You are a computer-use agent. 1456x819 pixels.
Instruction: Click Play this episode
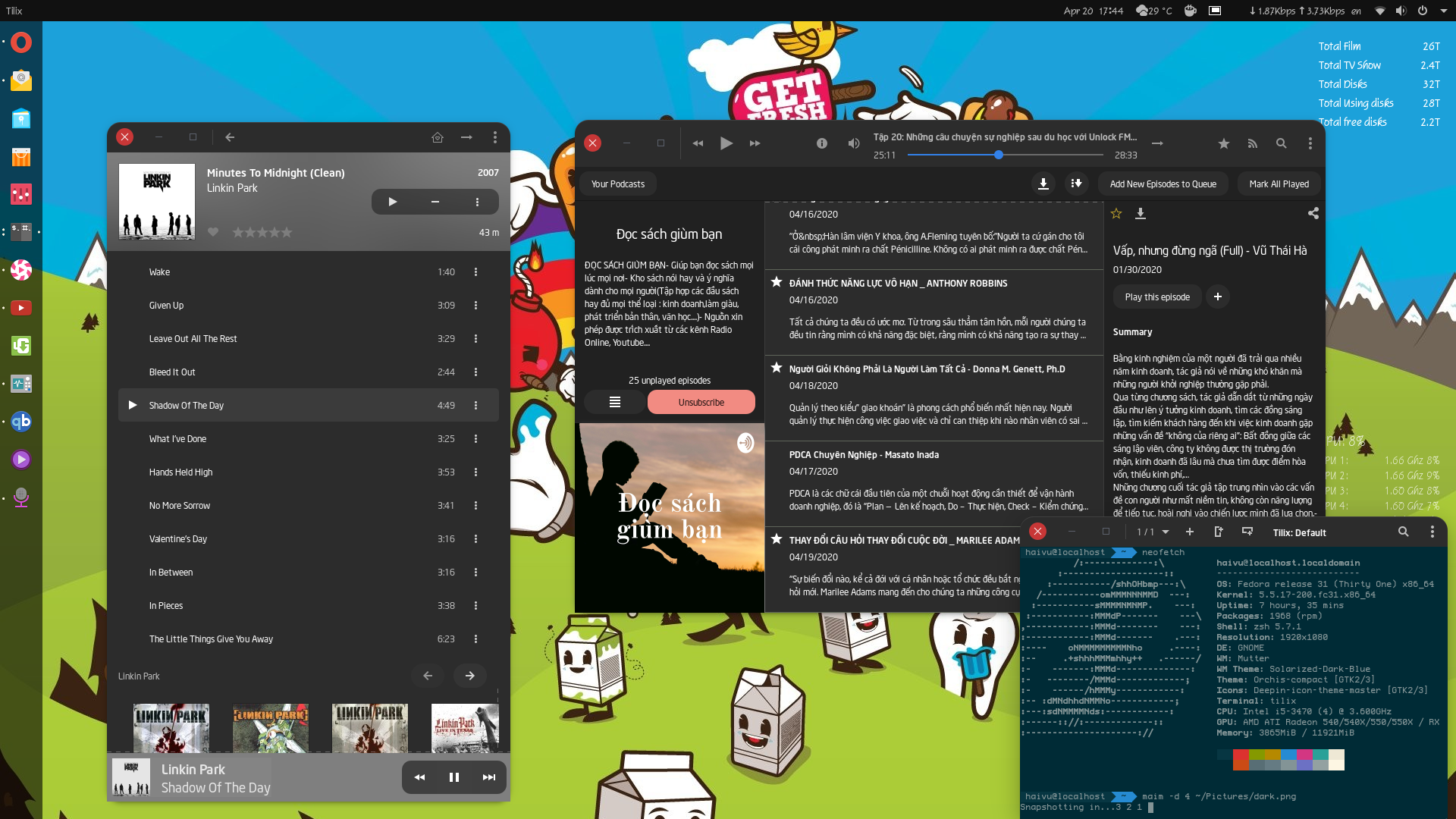pyautogui.click(x=1157, y=297)
